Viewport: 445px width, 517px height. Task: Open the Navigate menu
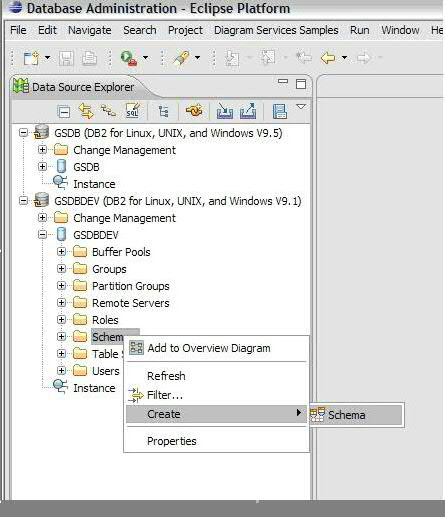[90, 30]
